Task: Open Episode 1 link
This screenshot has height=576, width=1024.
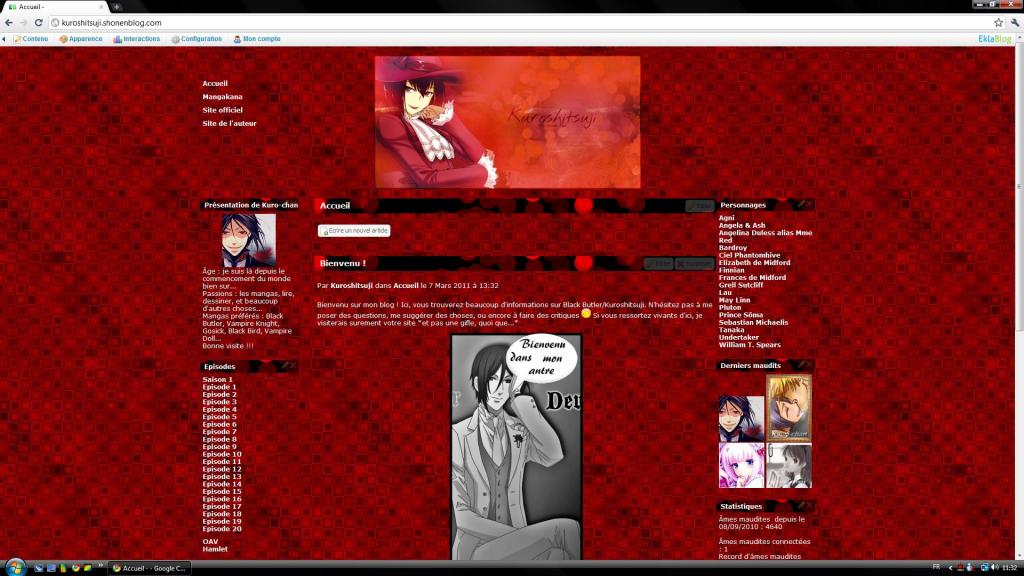Action: [219, 387]
